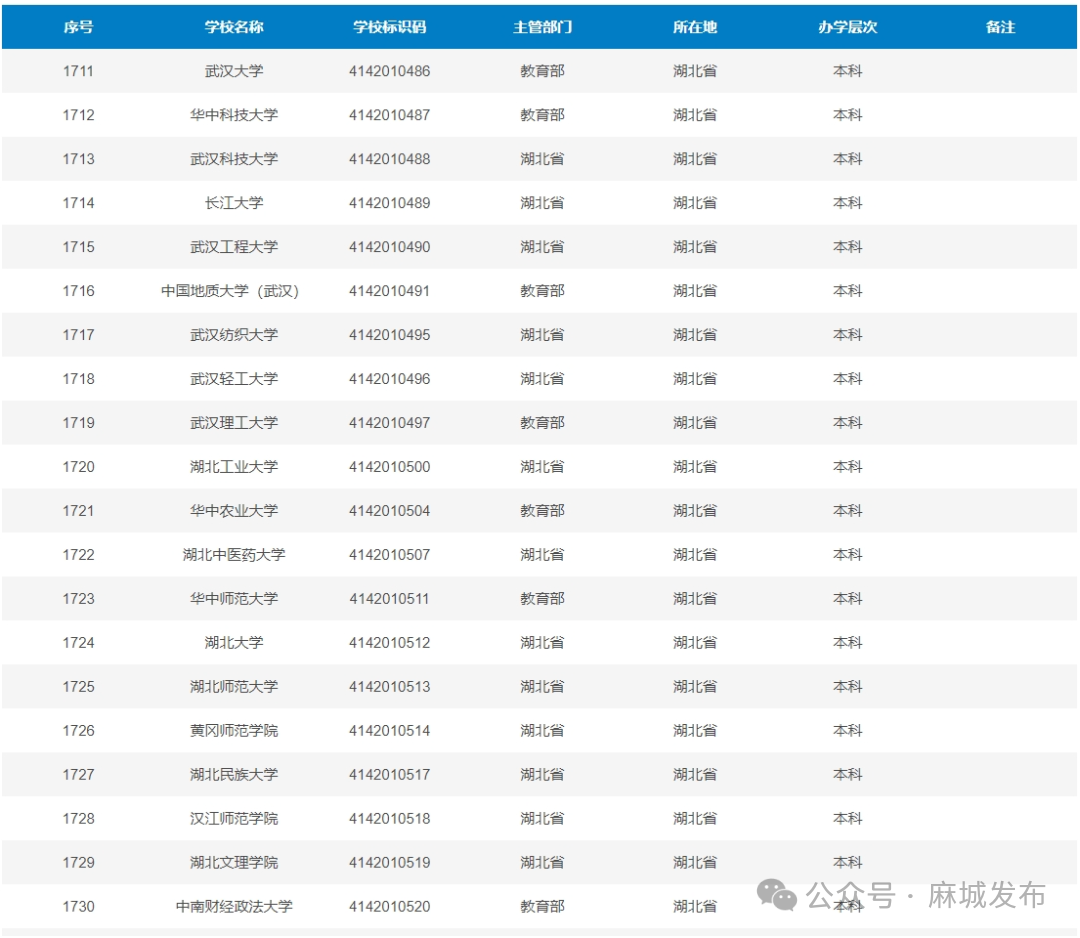The height and width of the screenshot is (938, 1080).
Task: Select the 中南财经政法大学 school name cell
Action: coord(234,907)
